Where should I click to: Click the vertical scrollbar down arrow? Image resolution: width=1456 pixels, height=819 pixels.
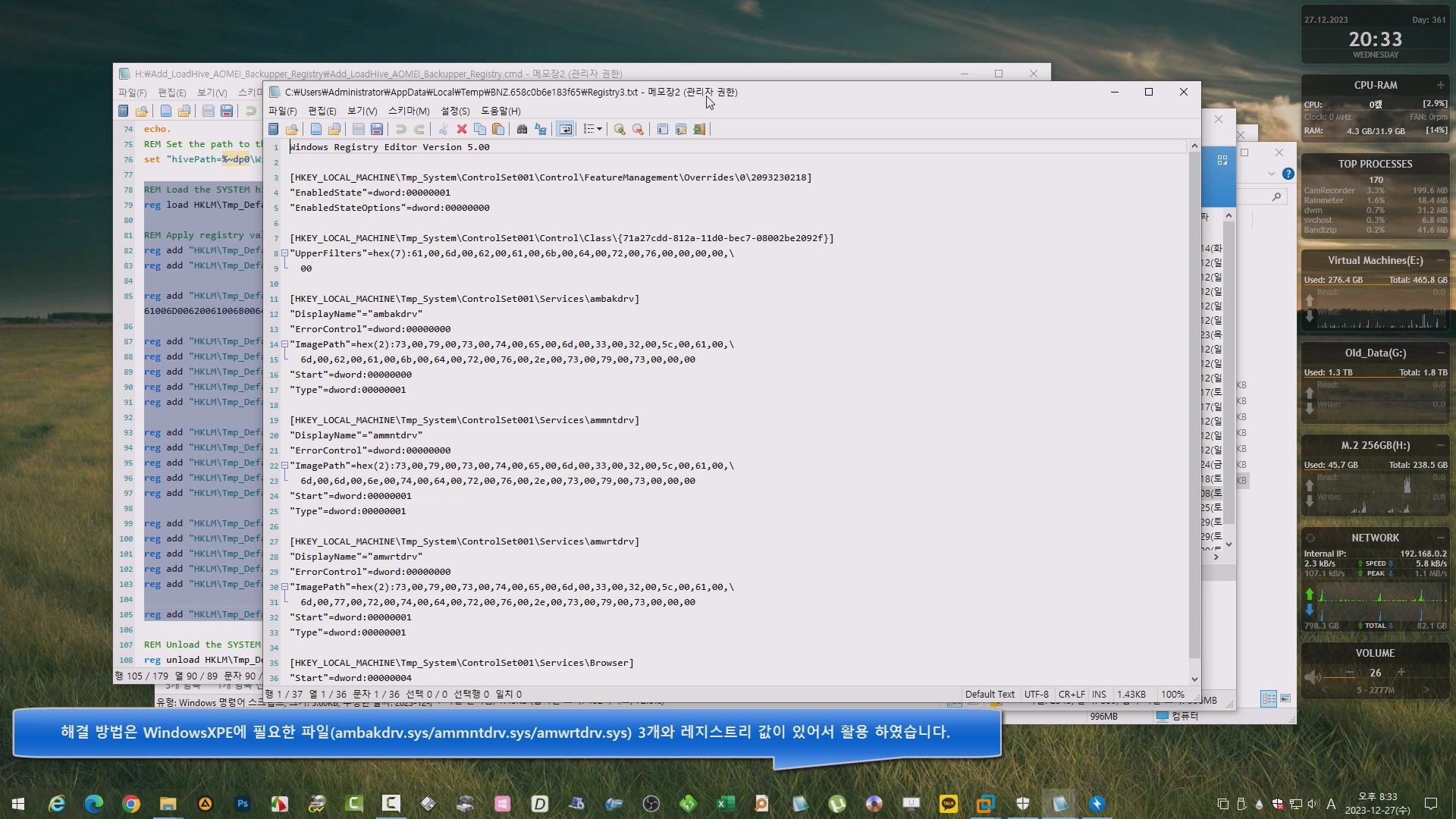coord(1194,679)
